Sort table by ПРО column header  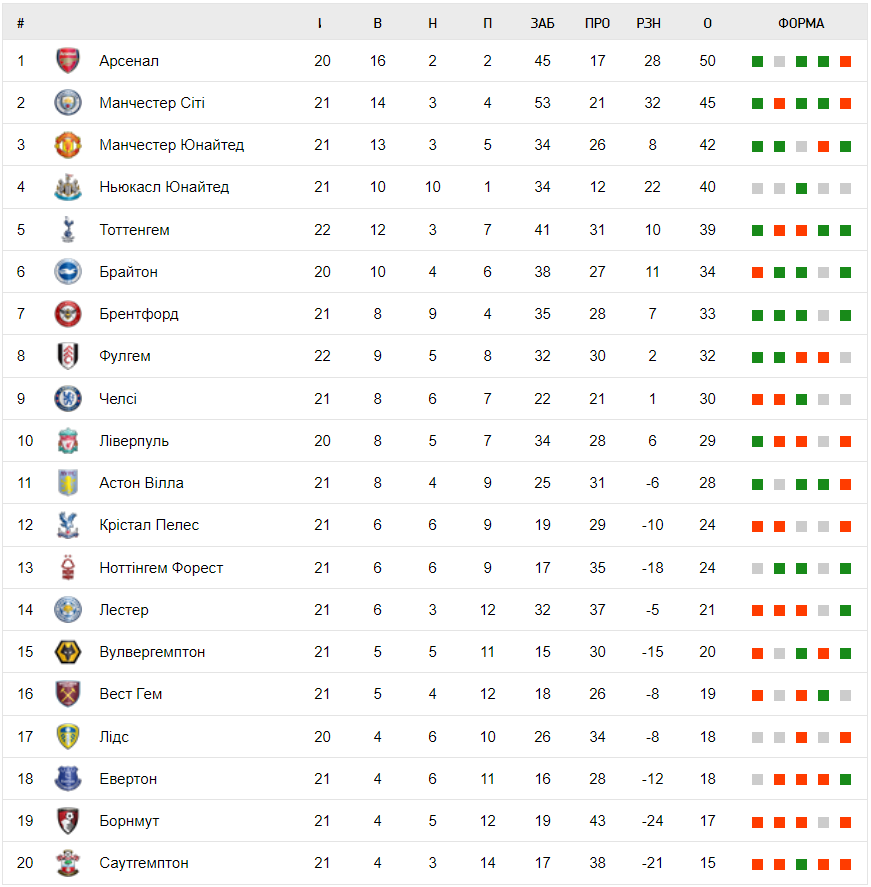[x=597, y=23]
